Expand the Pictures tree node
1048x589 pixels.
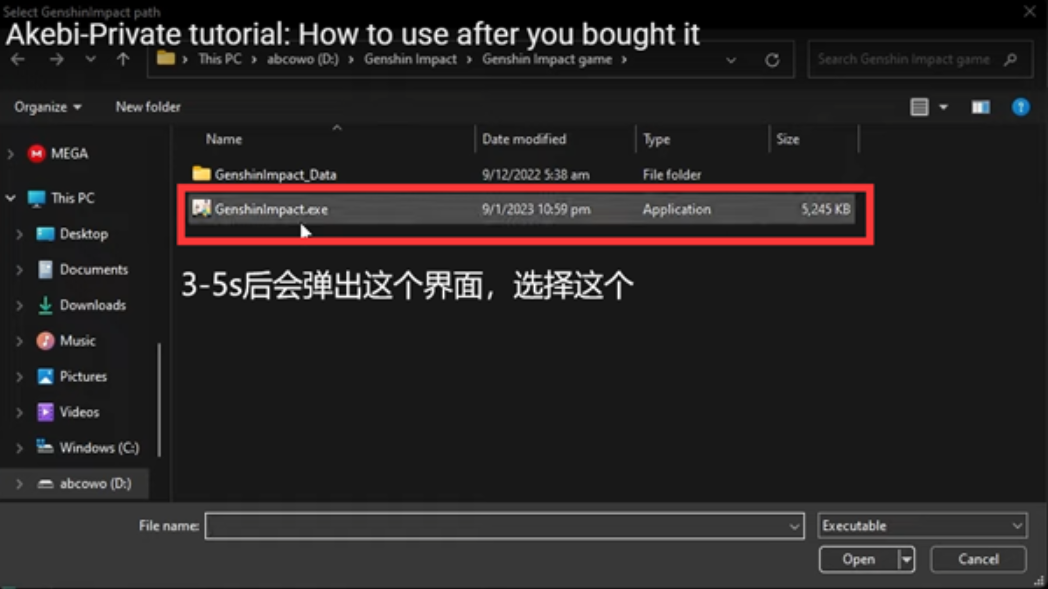coord(19,376)
